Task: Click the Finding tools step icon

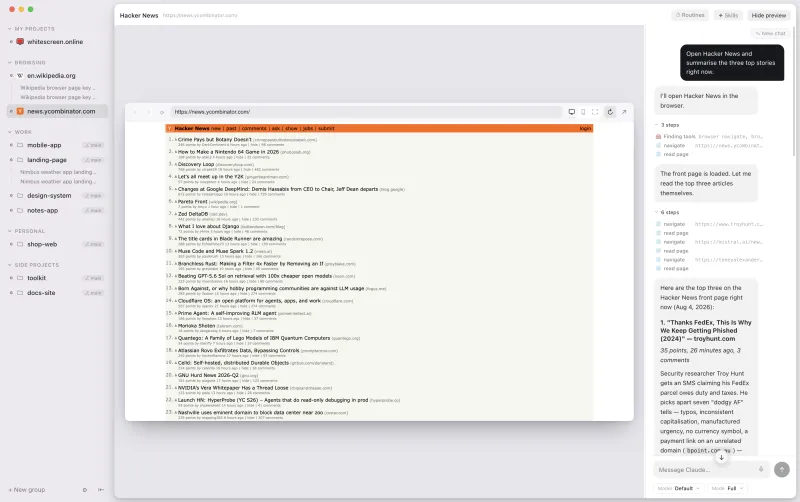Action: (x=658, y=137)
